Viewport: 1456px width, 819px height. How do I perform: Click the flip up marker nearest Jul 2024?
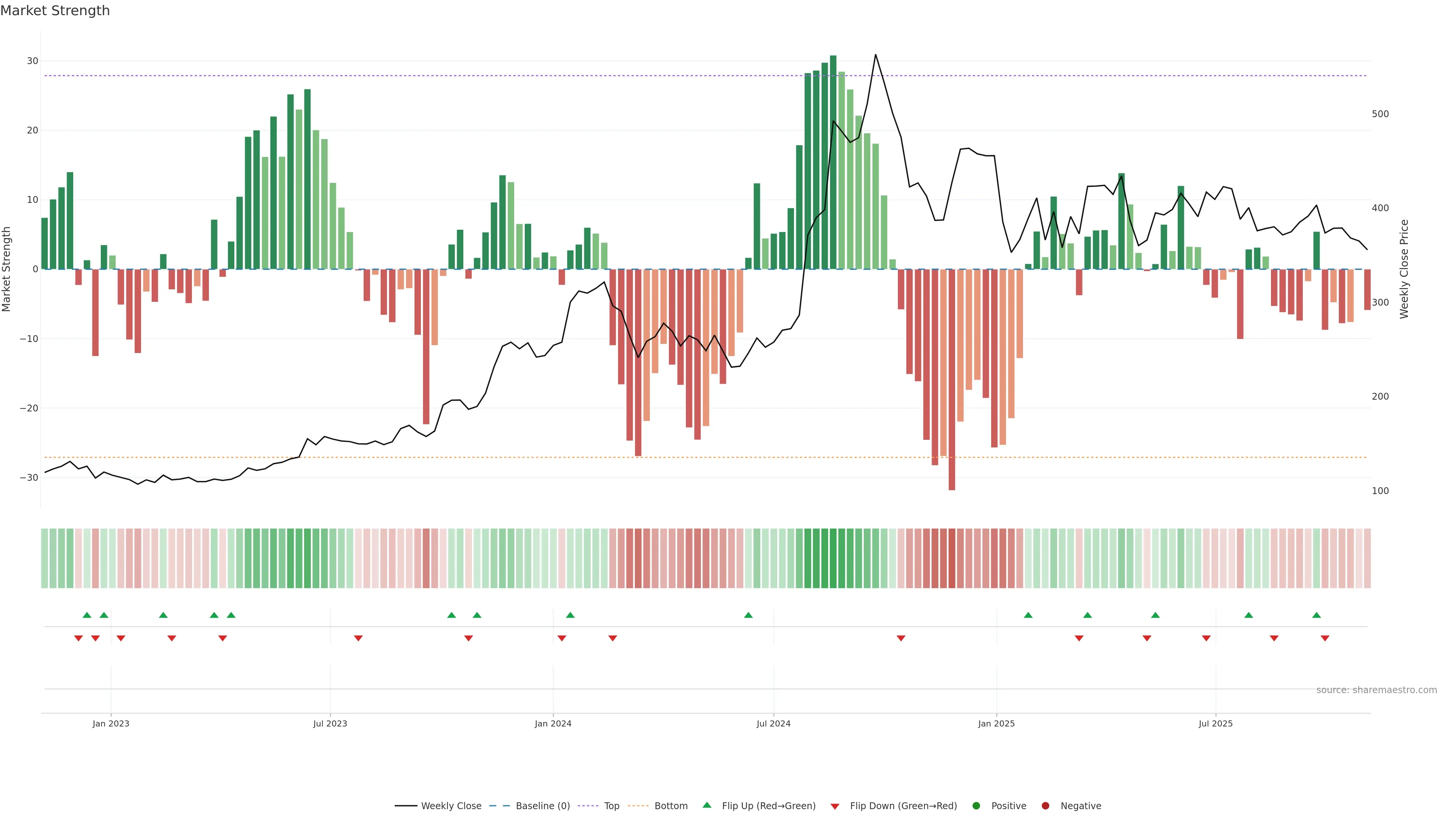(x=748, y=615)
